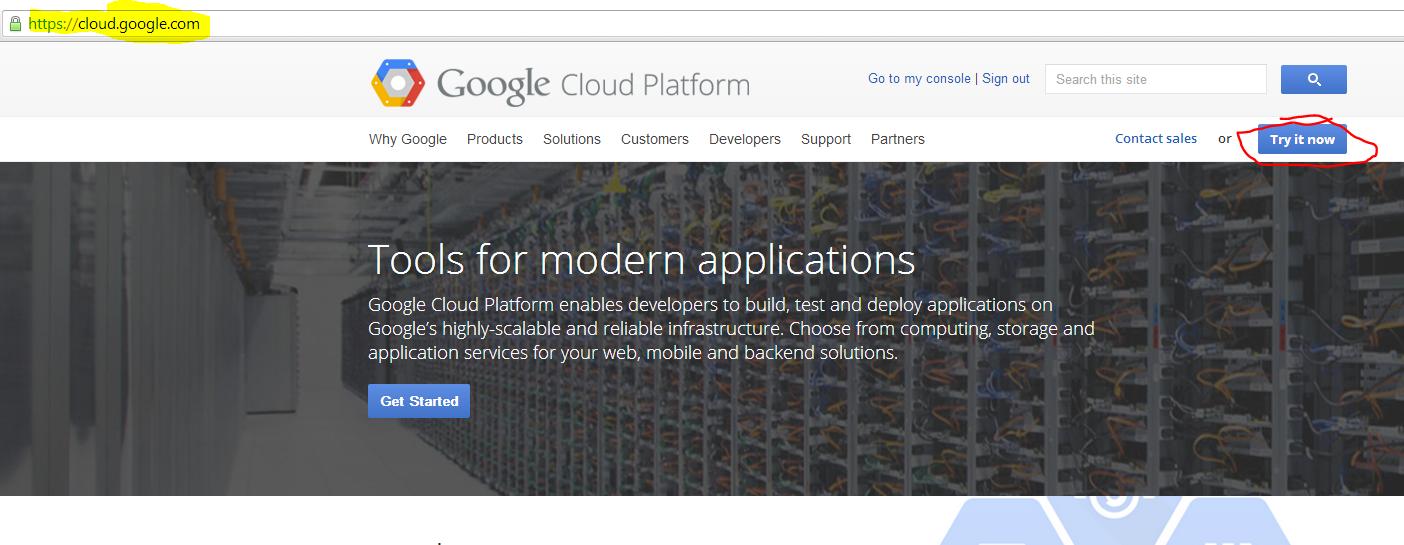Open the Developers navigation item
Image resolution: width=1404 pixels, height=545 pixels.
click(x=745, y=139)
